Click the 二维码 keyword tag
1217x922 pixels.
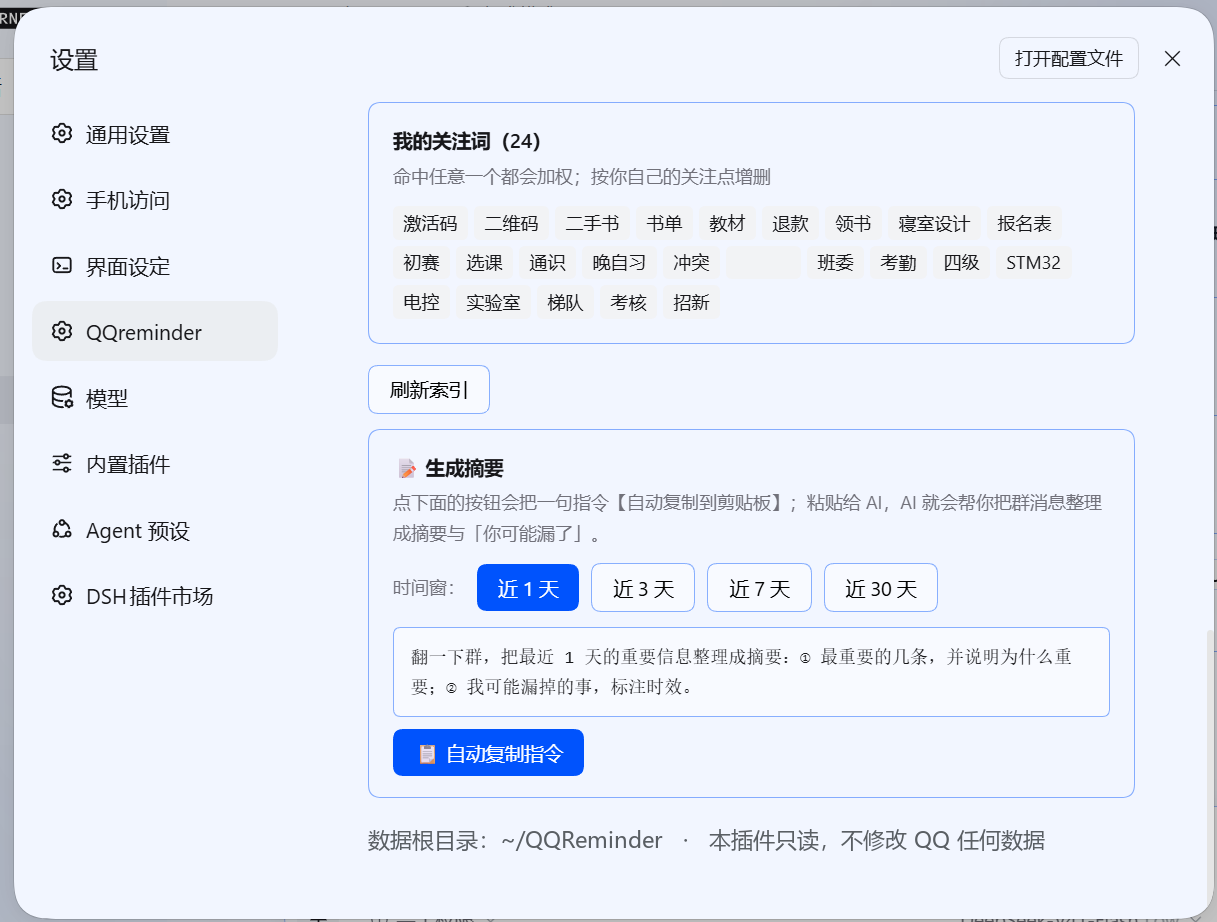pos(511,224)
